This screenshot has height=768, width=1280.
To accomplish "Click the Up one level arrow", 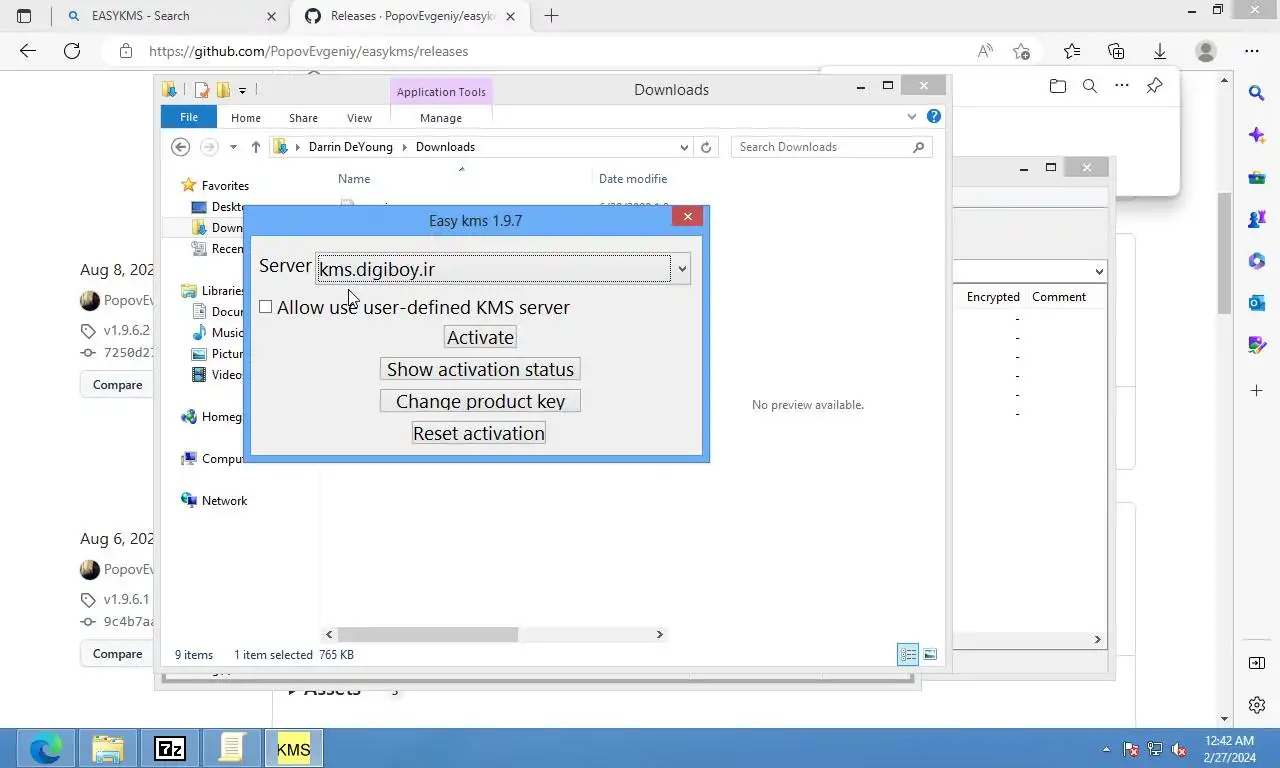I will pos(256,147).
